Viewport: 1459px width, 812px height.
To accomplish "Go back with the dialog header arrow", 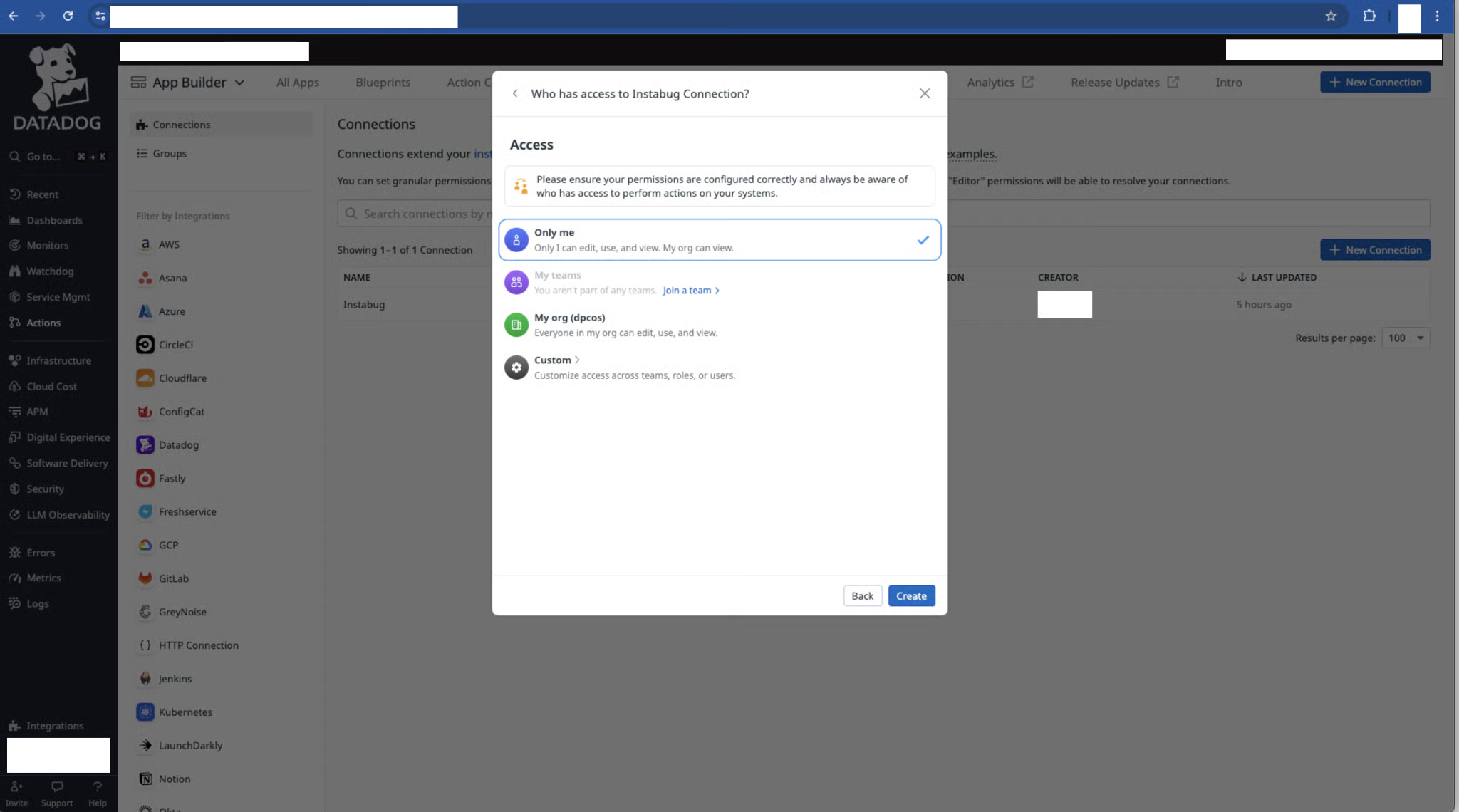I will [x=515, y=94].
